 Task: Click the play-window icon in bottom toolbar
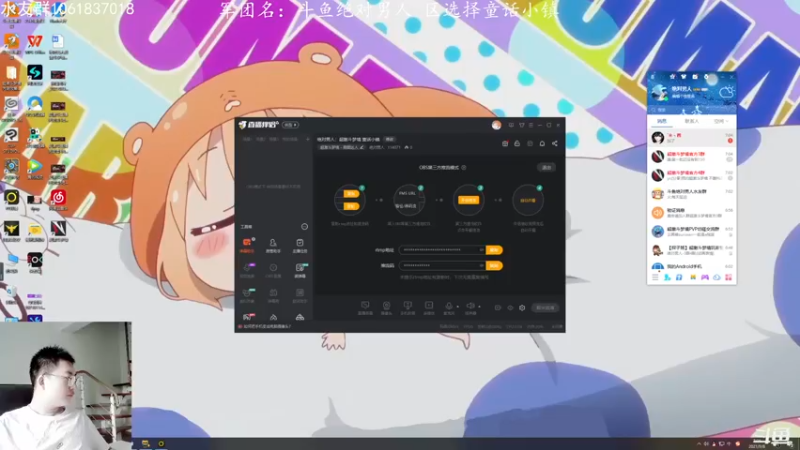429,308
